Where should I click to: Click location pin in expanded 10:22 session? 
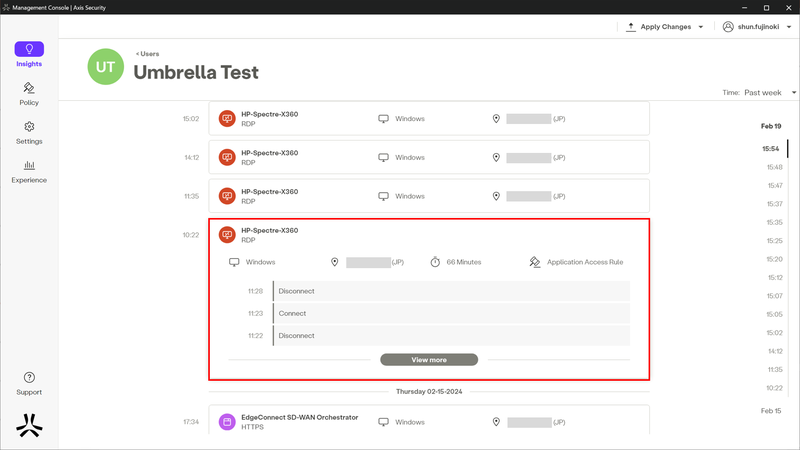pyautogui.click(x=335, y=262)
